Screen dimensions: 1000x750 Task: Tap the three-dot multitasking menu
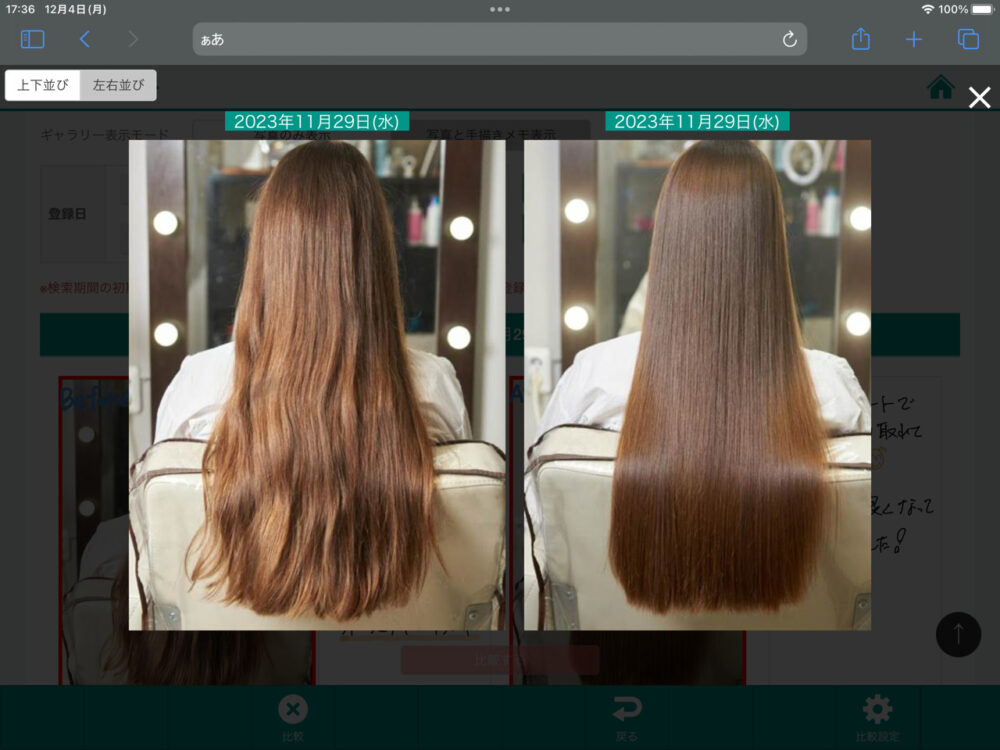[500, 9]
